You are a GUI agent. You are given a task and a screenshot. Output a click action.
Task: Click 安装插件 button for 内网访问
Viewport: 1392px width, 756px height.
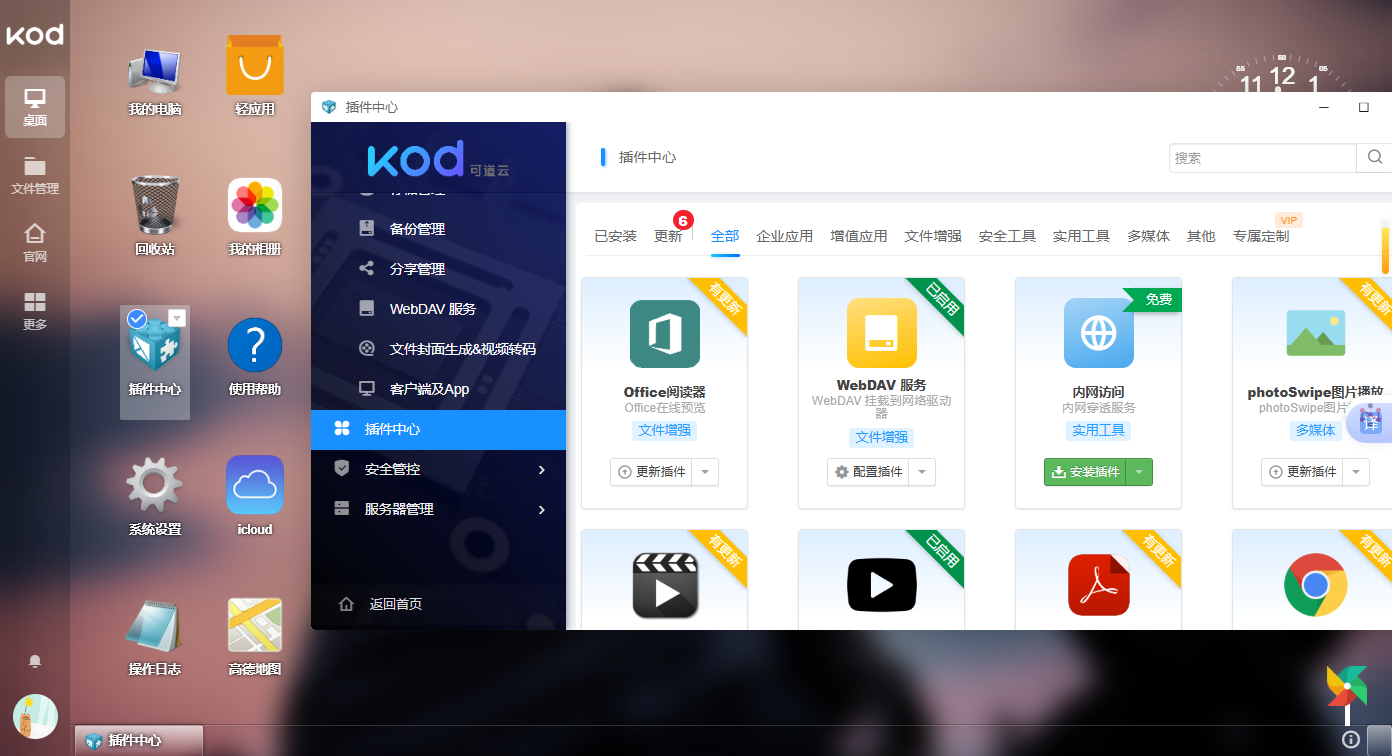(x=1086, y=472)
